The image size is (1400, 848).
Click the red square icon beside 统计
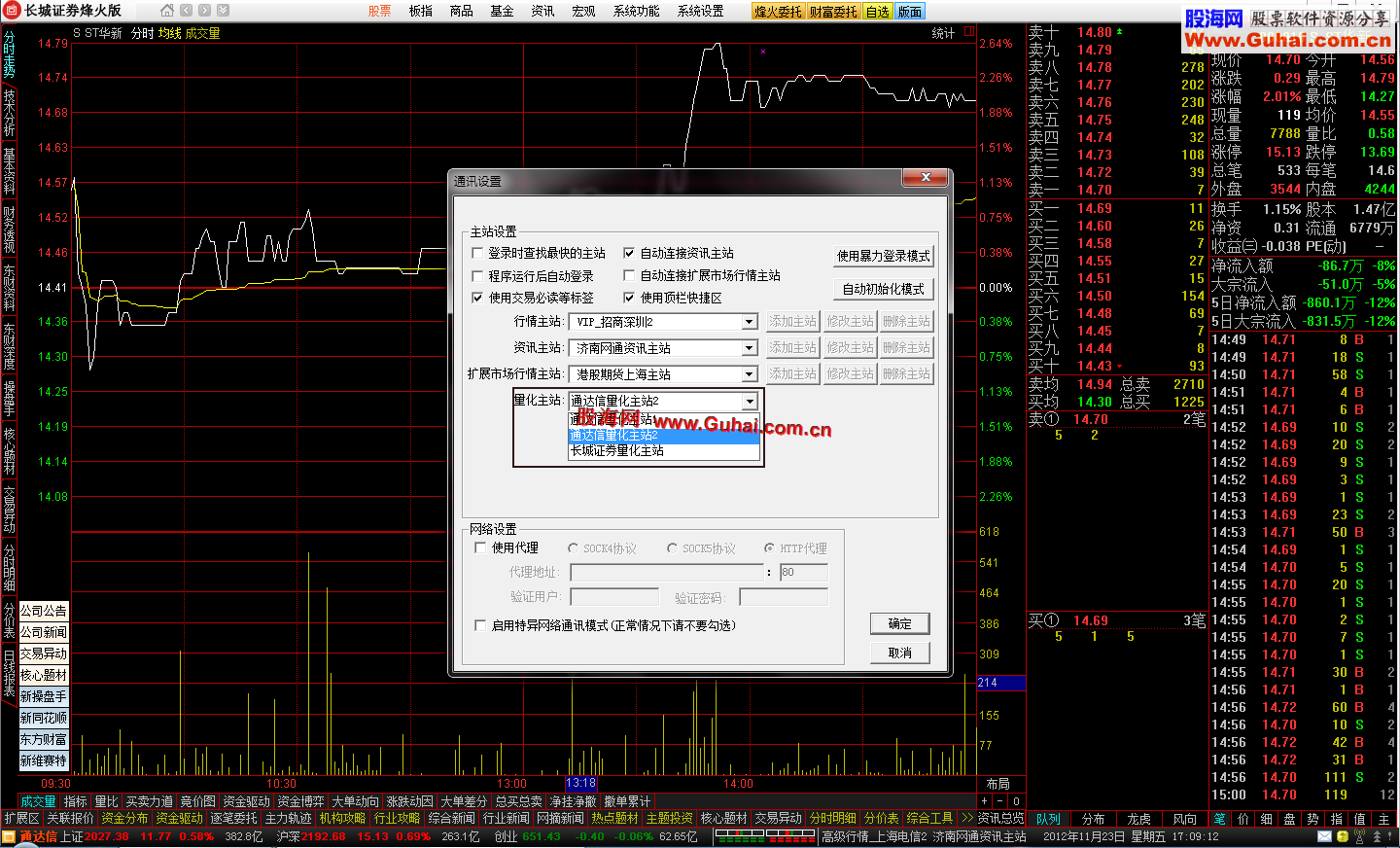coord(968,32)
